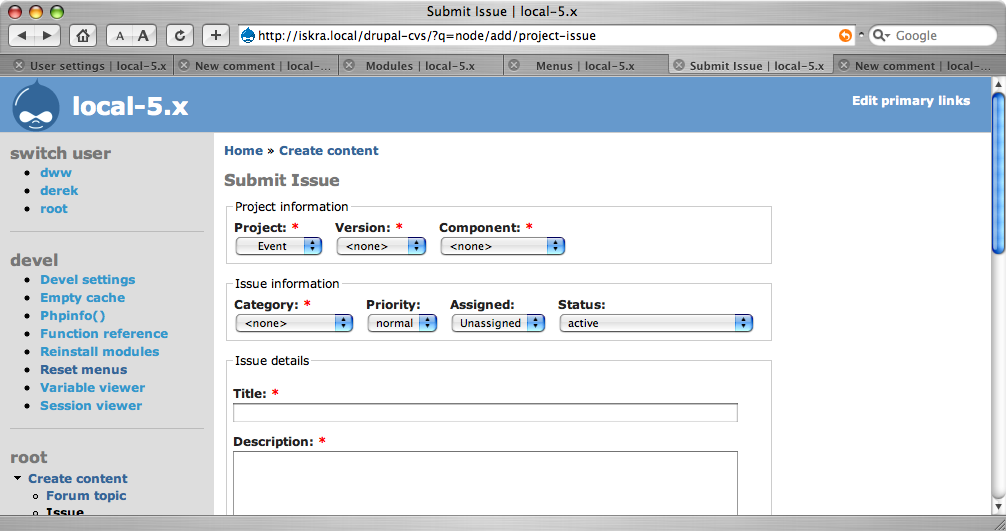Click the Safari home toolbar icon
1006x531 pixels.
pyautogui.click(x=84, y=35)
